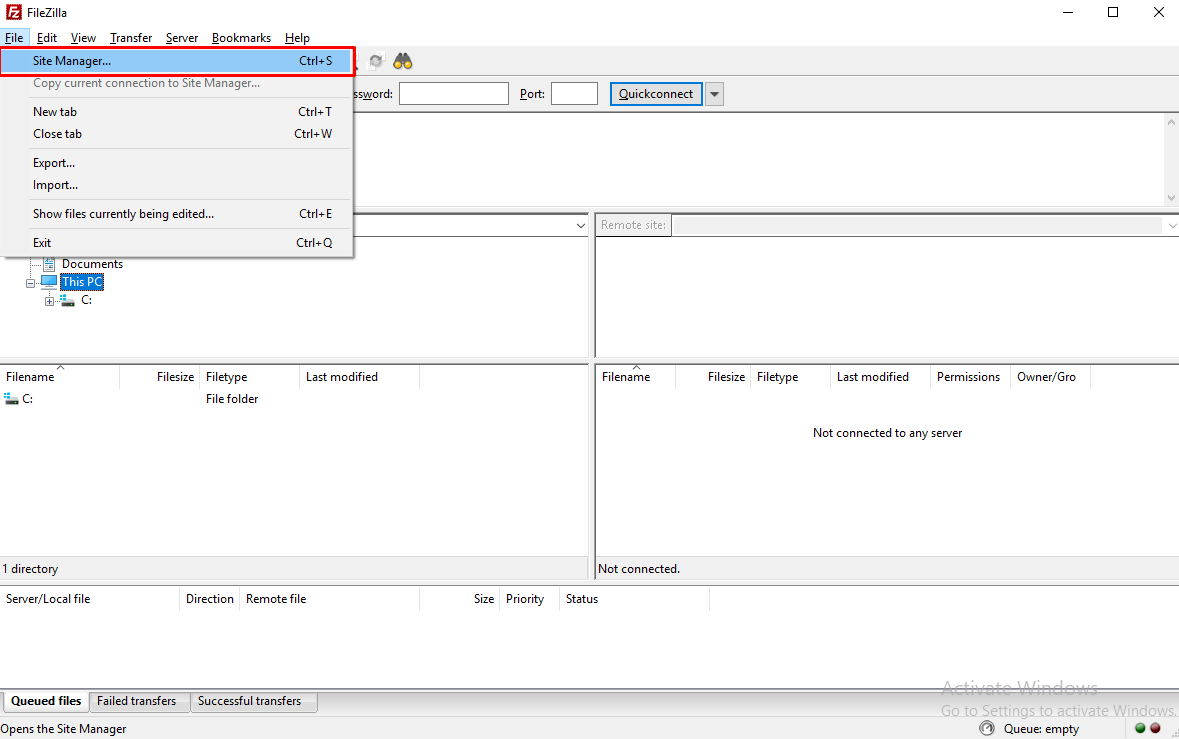Select C: in local directory tree
The height and width of the screenshot is (739, 1179).
[x=86, y=300]
